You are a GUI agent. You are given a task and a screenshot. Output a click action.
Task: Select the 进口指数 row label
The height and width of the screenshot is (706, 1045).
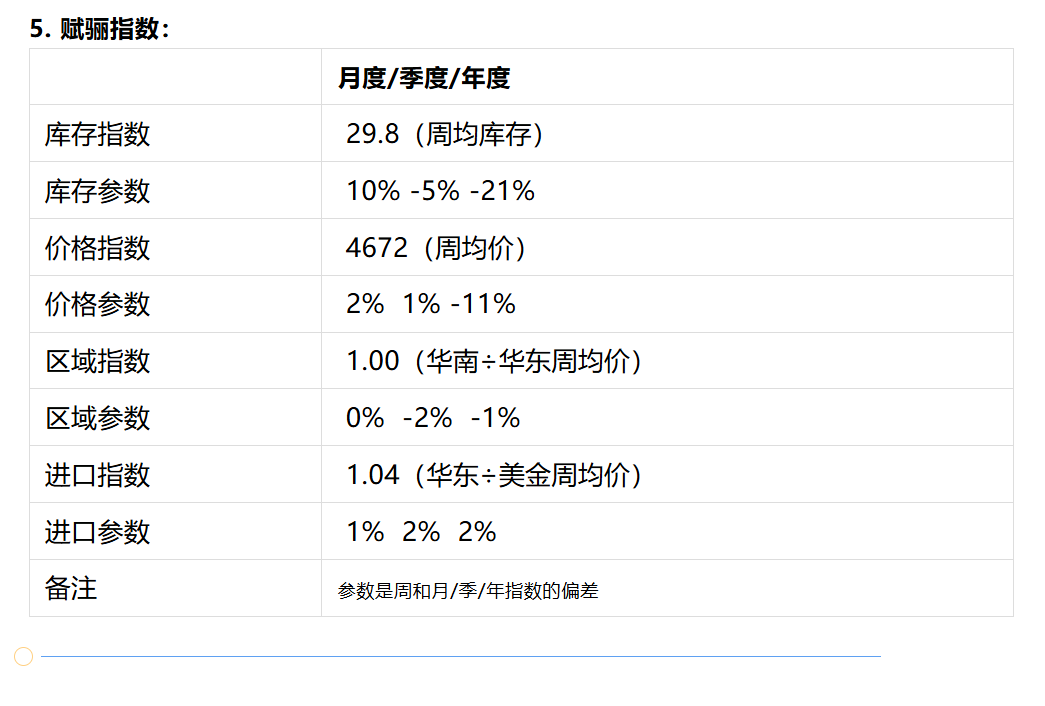click(97, 475)
